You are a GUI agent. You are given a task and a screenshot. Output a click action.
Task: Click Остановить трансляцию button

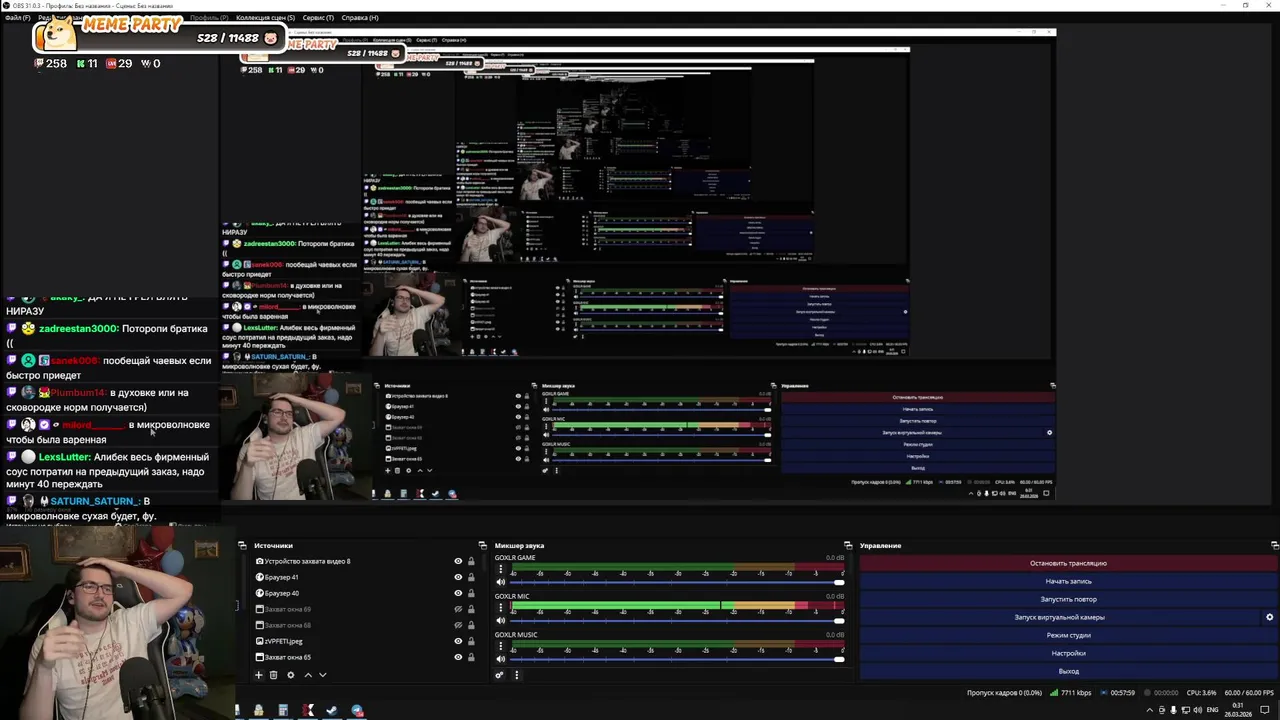click(1068, 563)
